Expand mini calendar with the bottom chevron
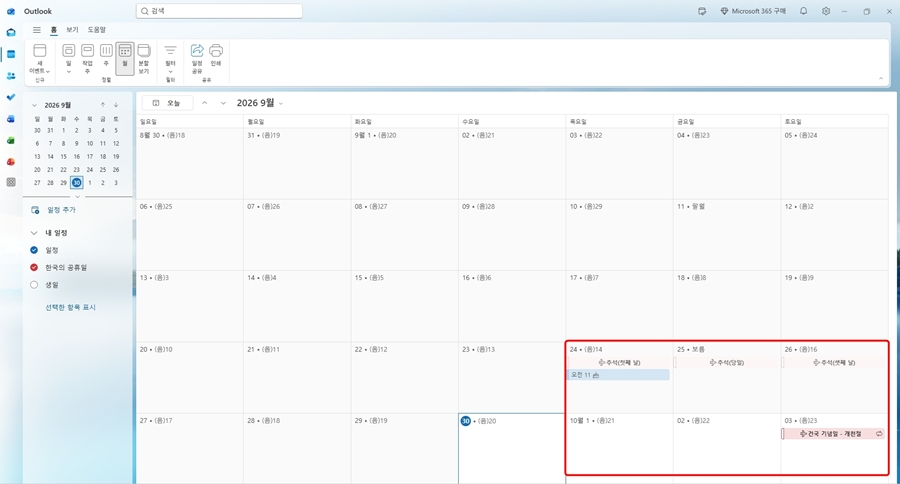Image resolution: width=900 pixels, height=484 pixels. tap(77, 196)
